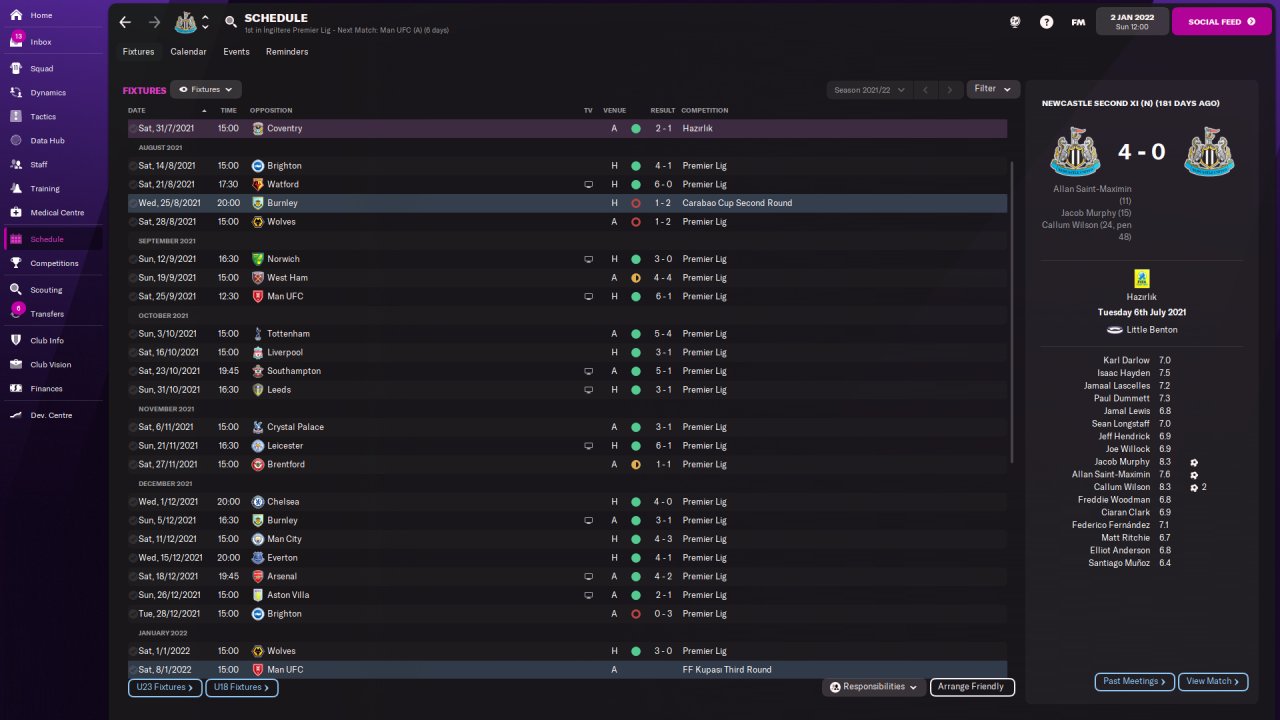1280x720 pixels.
Task: Toggle the marker circle for Chelsea fixture
Action: [x=133, y=502]
